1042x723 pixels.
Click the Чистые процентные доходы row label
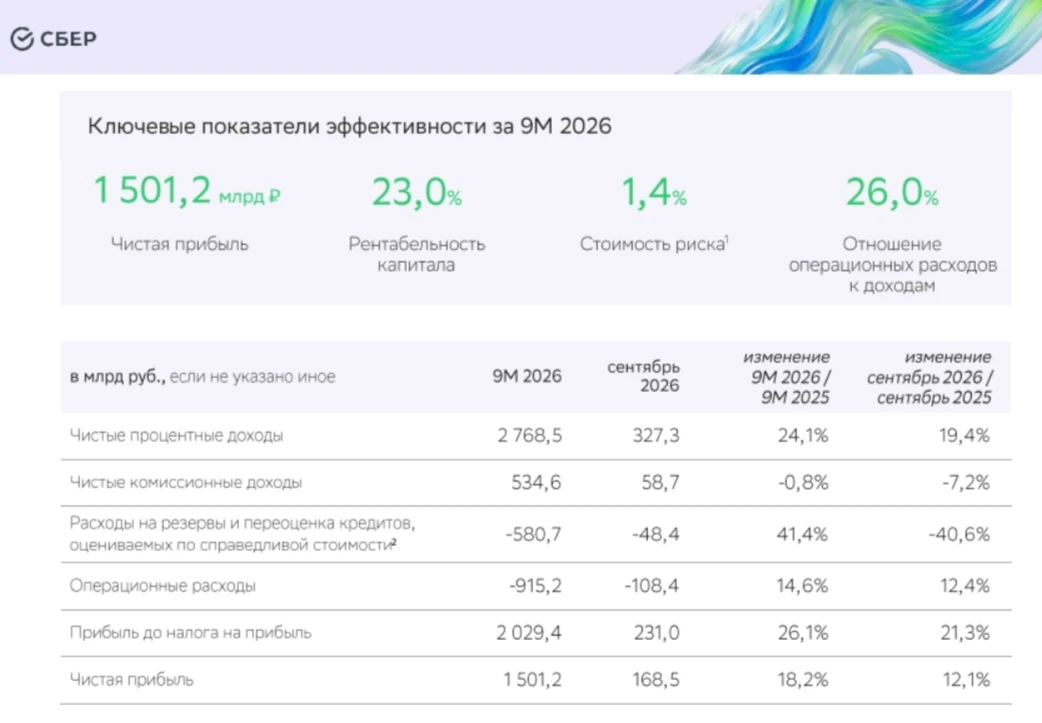(x=177, y=436)
